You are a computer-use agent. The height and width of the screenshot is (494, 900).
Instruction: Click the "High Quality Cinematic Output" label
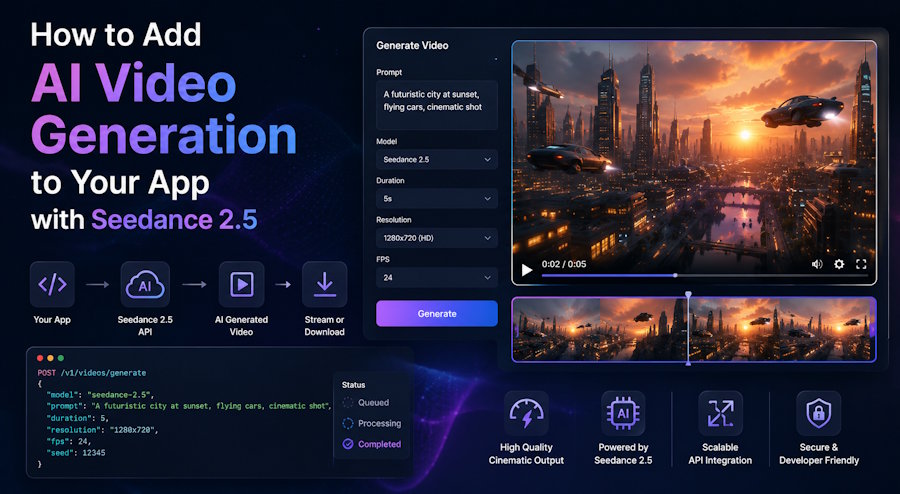526,454
